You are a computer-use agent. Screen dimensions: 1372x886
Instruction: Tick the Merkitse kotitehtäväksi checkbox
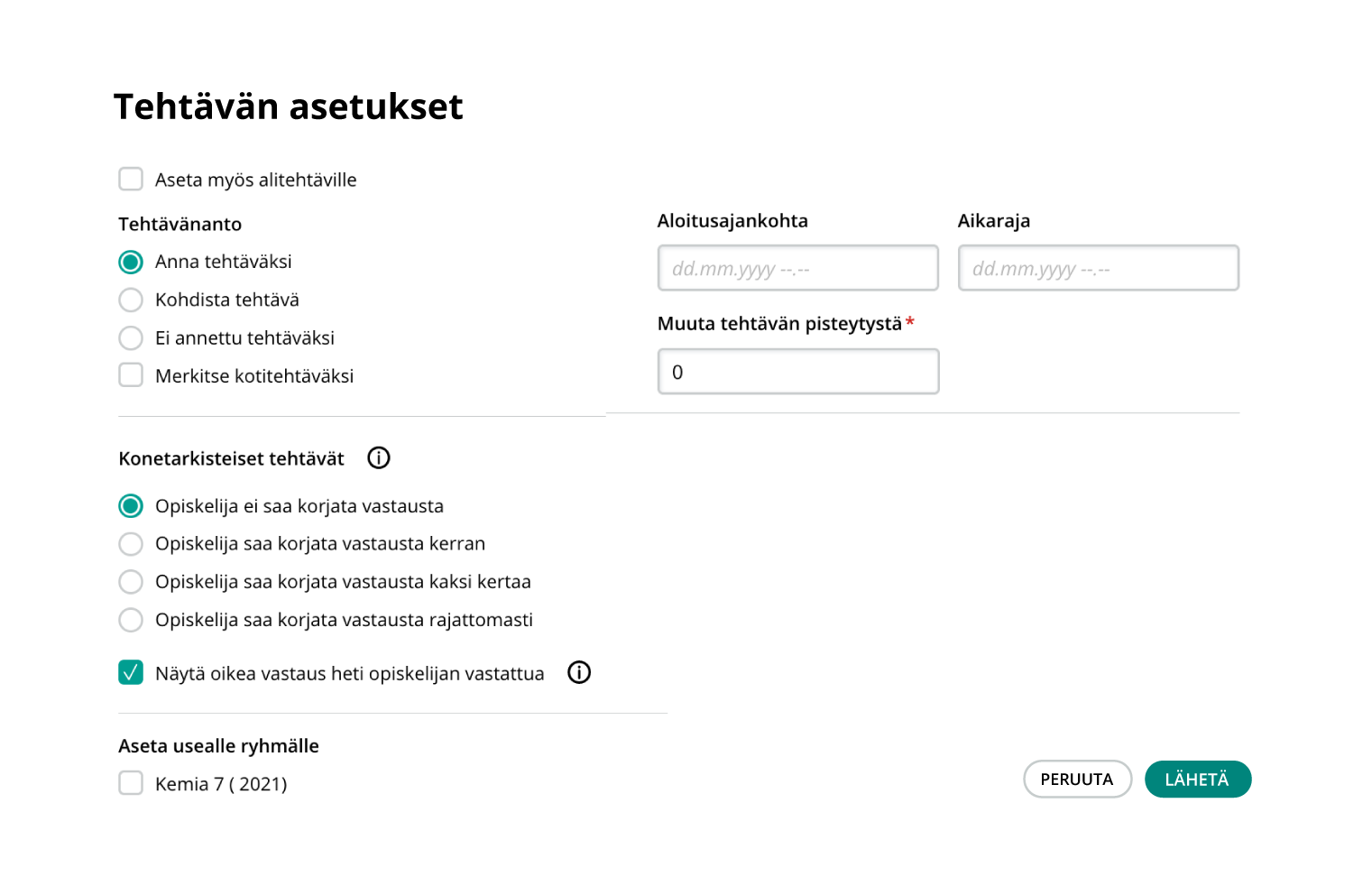[x=131, y=375]
